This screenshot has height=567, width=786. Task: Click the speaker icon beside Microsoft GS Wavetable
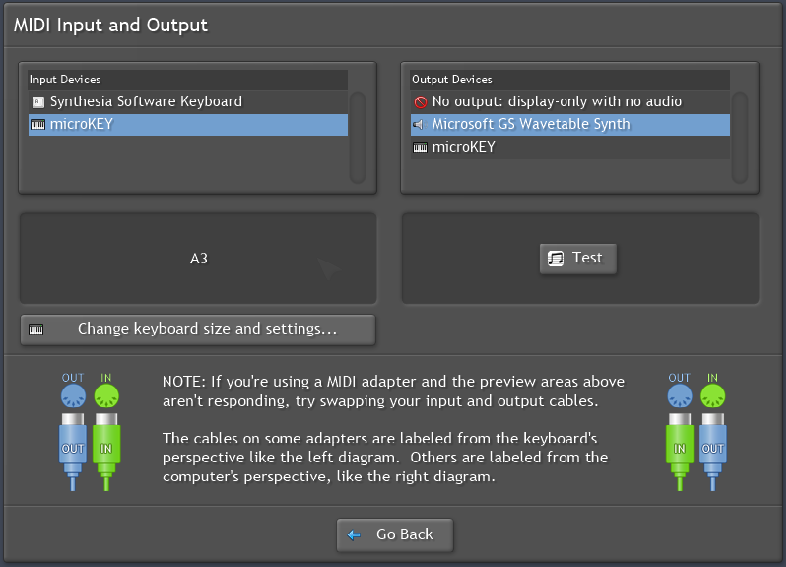(420, 125)
